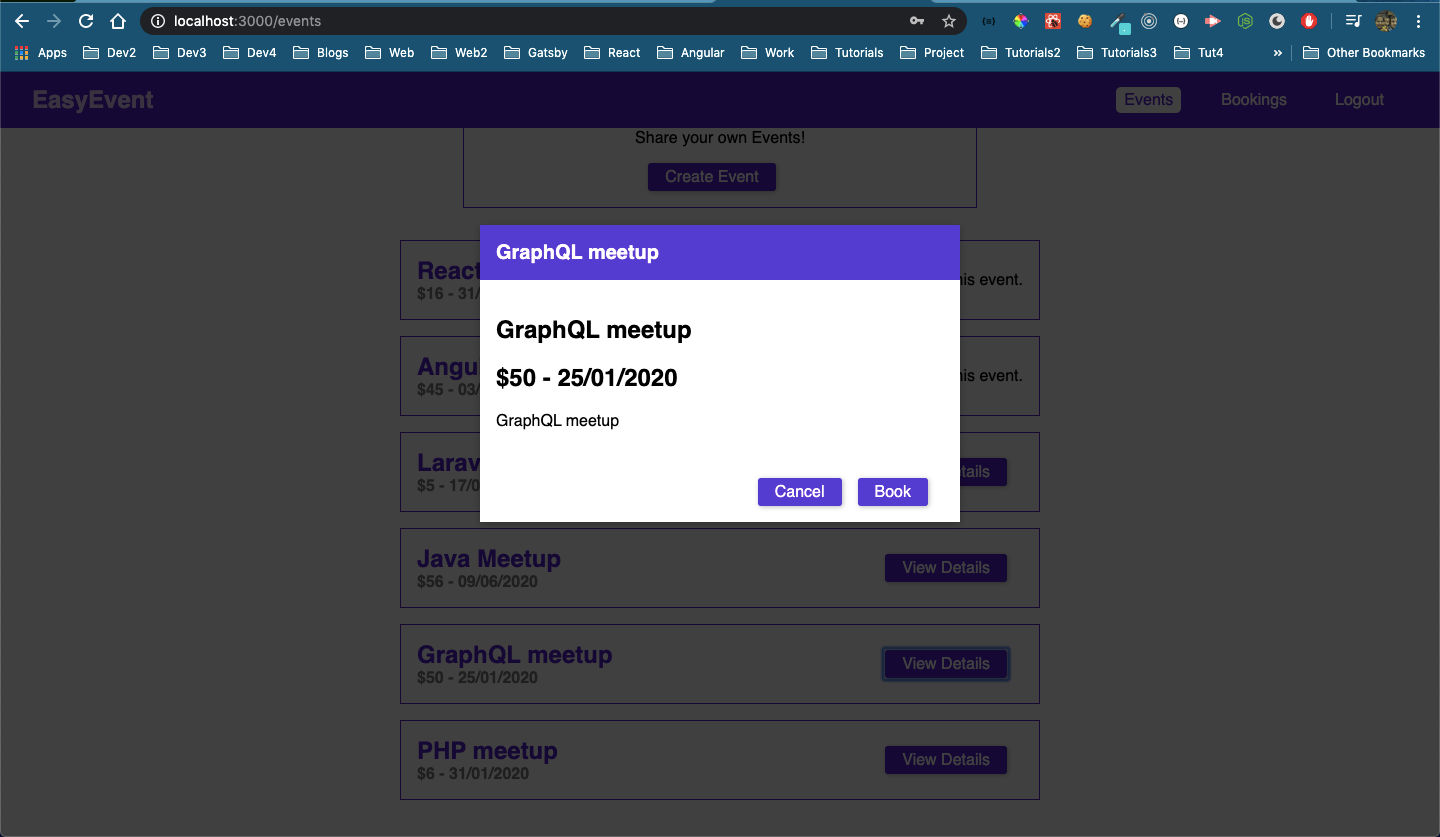
Task: Click the '$6 - 31/01/2020' event details text
Action: [473, 774]
